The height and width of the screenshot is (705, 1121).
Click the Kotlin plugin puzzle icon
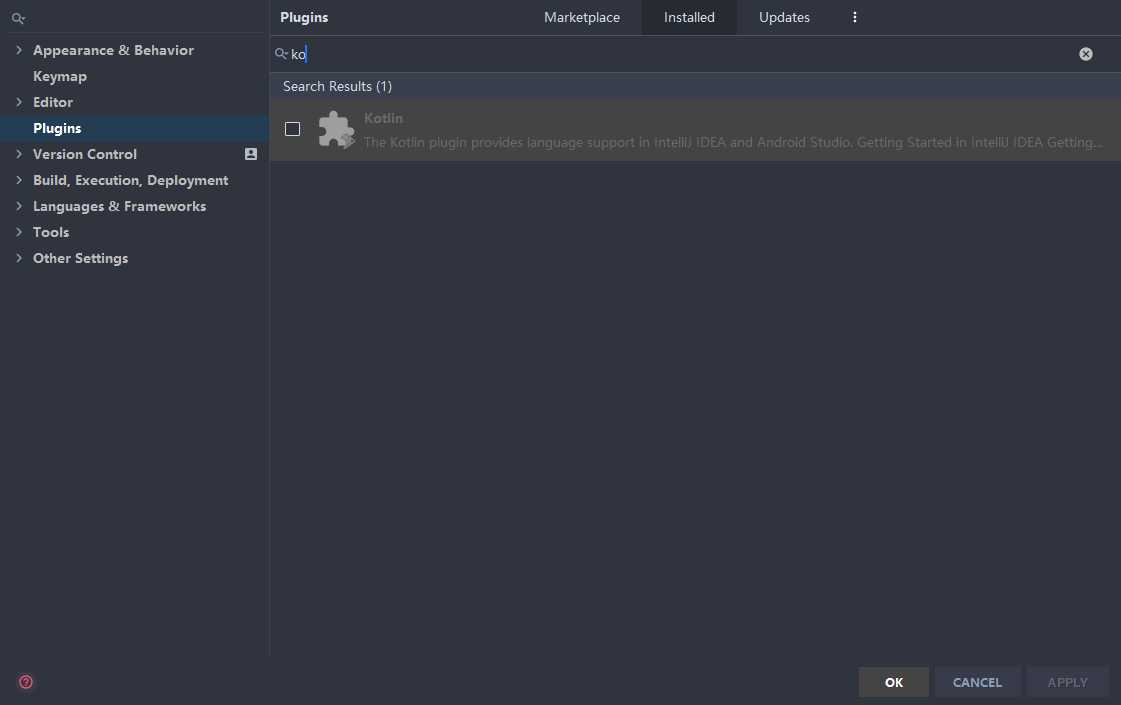(336, 129)
